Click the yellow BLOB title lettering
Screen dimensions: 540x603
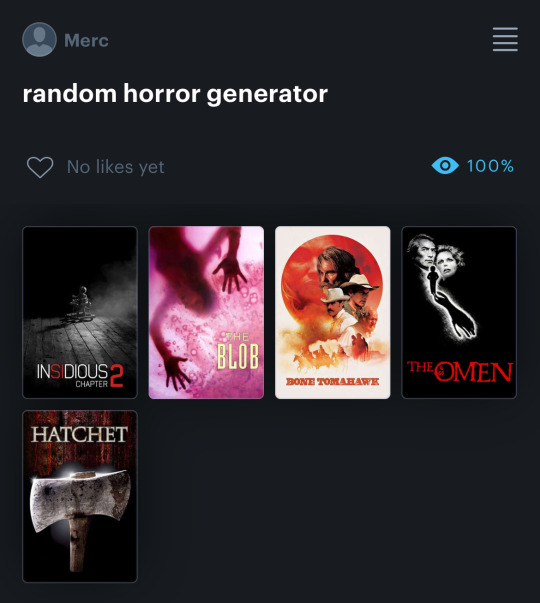click(238, 356)
